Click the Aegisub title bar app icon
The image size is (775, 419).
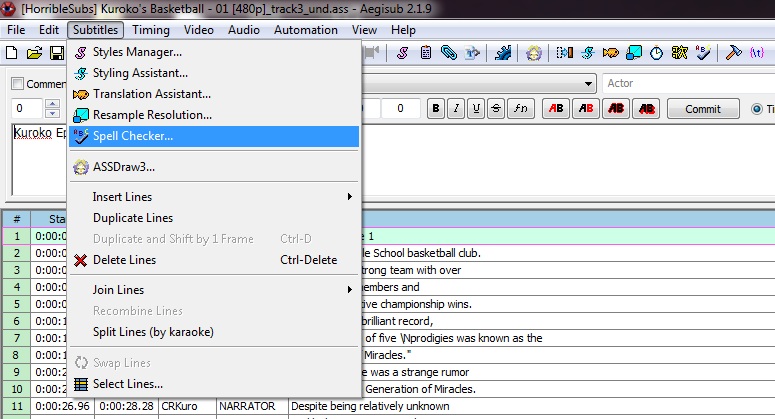tap(9, 9)
